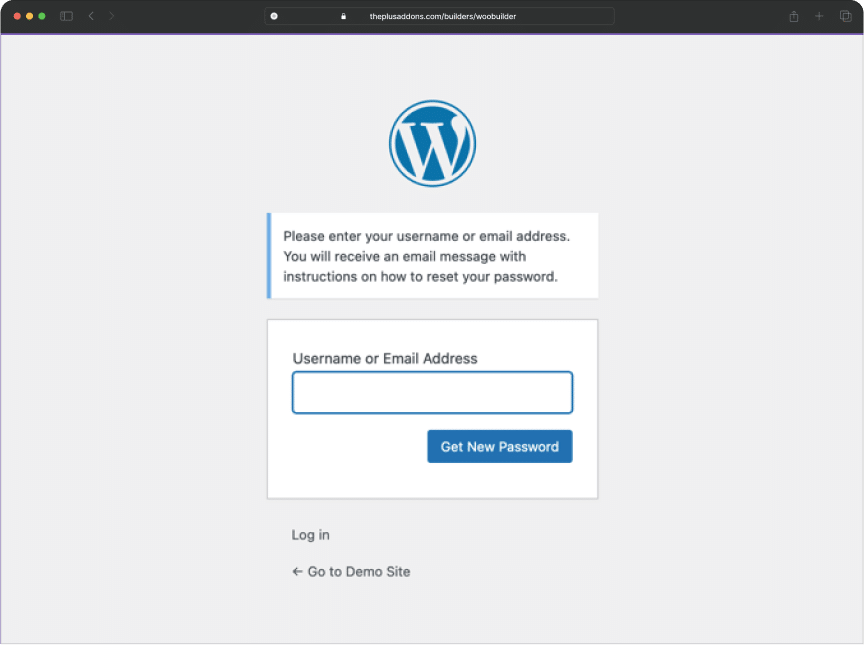The height and width of the screenshot is (645, 864).
Task: Toggle the Safari sidebar icon
Action: click(x=66, y=16)
